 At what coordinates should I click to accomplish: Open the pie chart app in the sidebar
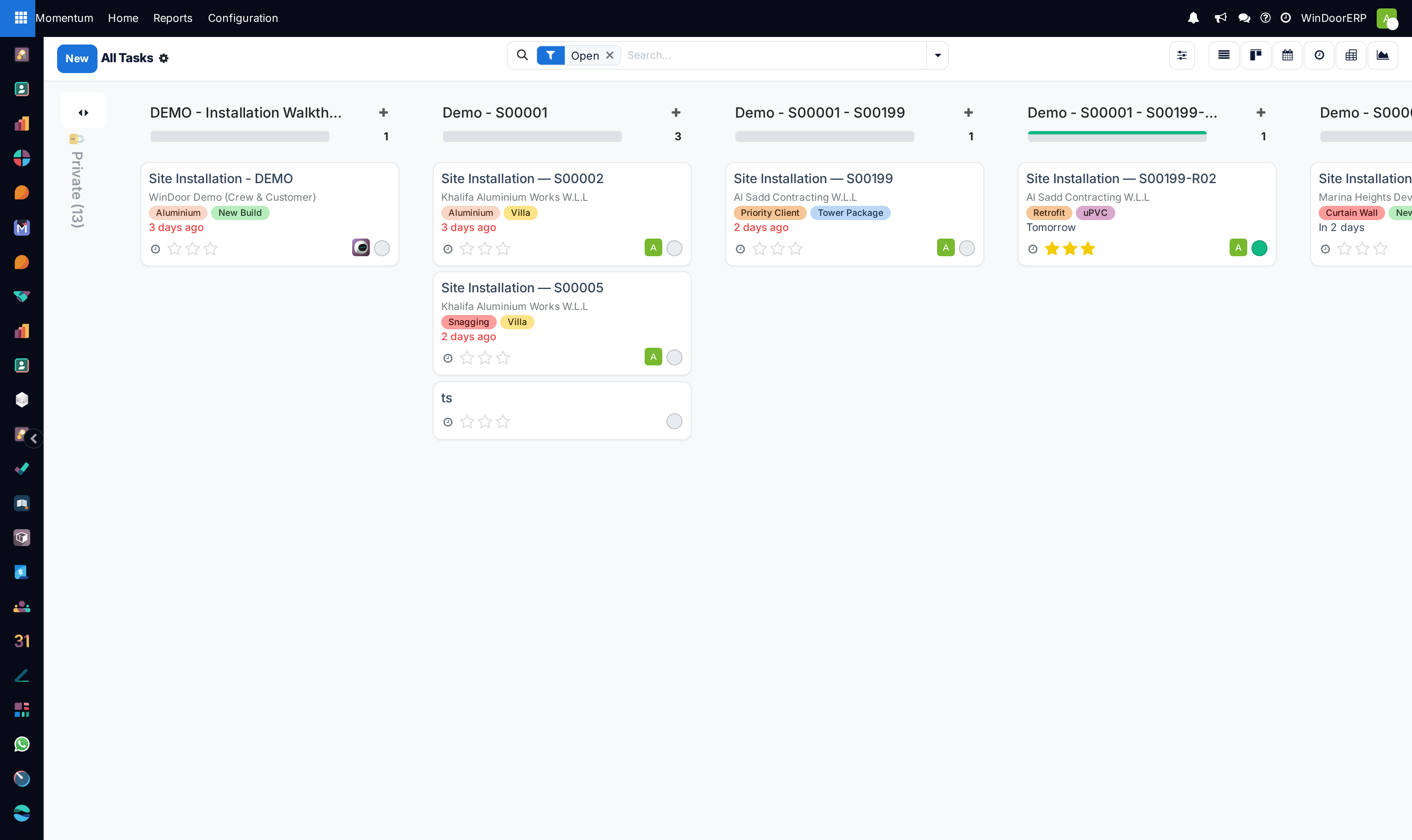(21, 158)
